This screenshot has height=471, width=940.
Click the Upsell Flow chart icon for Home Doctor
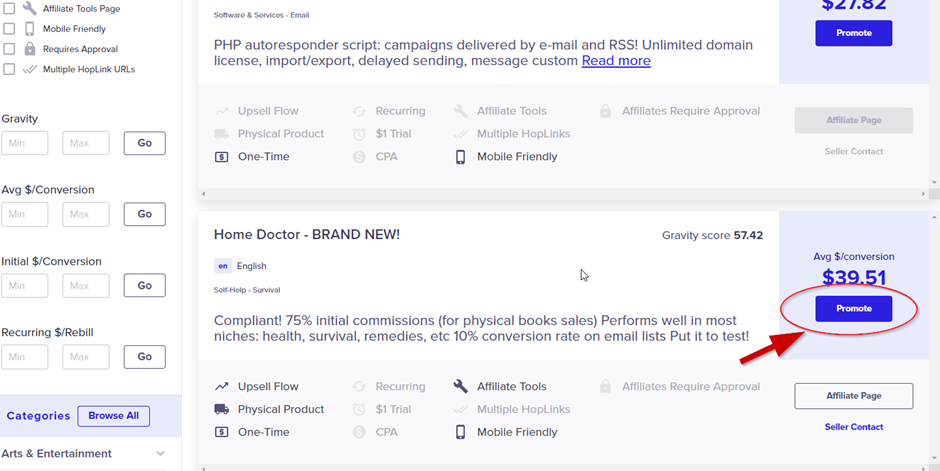click(221, 387)
